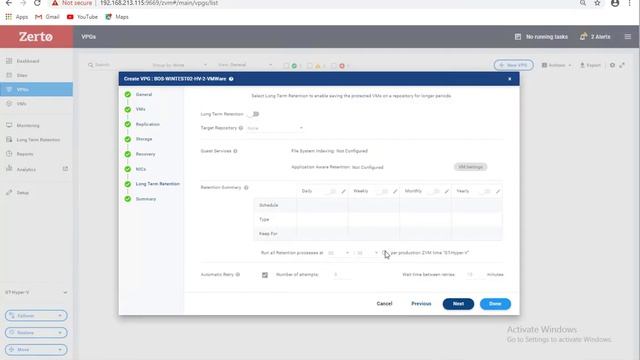Click the Previous button
The image size is (640, 360).
[421, 304]
